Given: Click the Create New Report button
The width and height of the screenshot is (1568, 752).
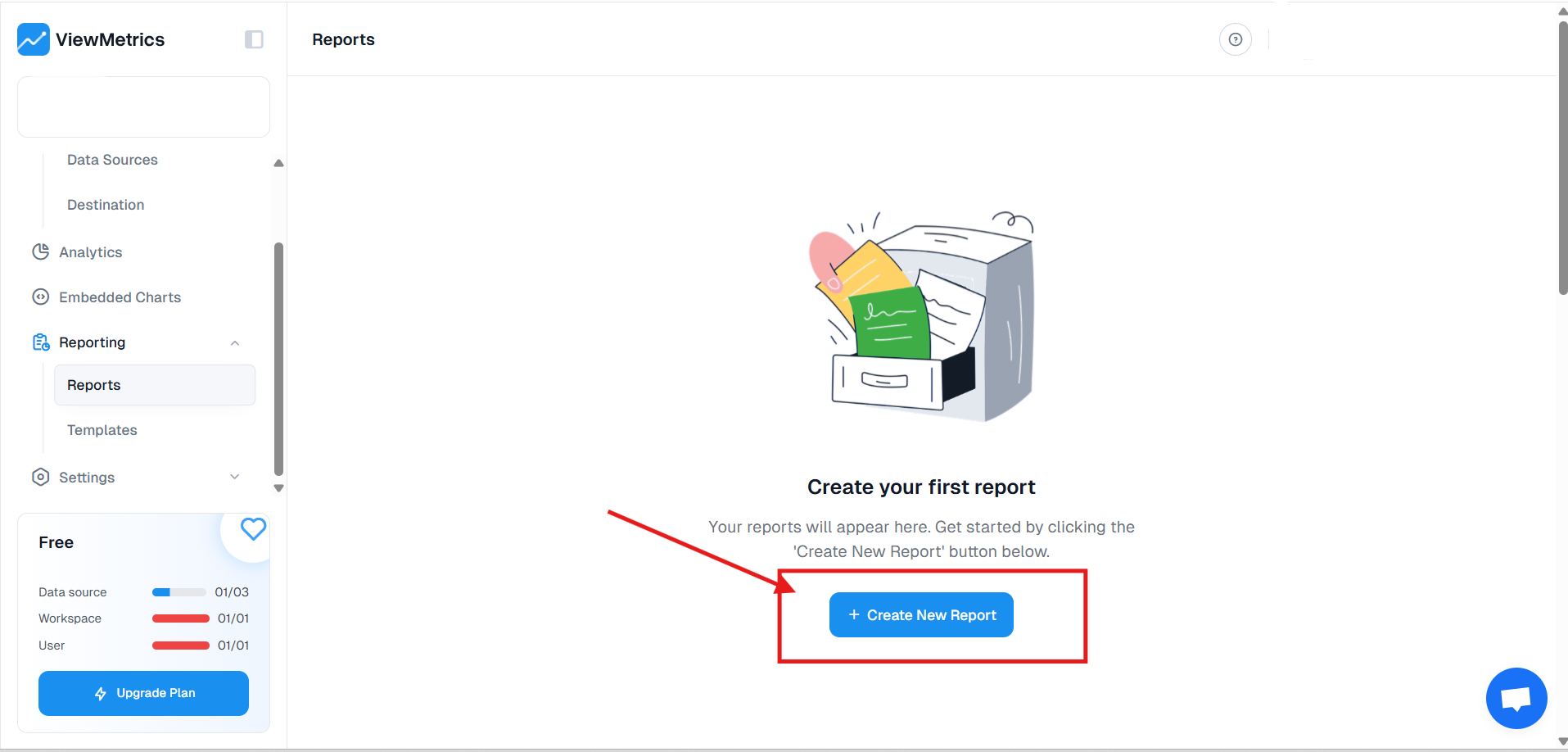Looking at the screenshot, I should point(920,614).
